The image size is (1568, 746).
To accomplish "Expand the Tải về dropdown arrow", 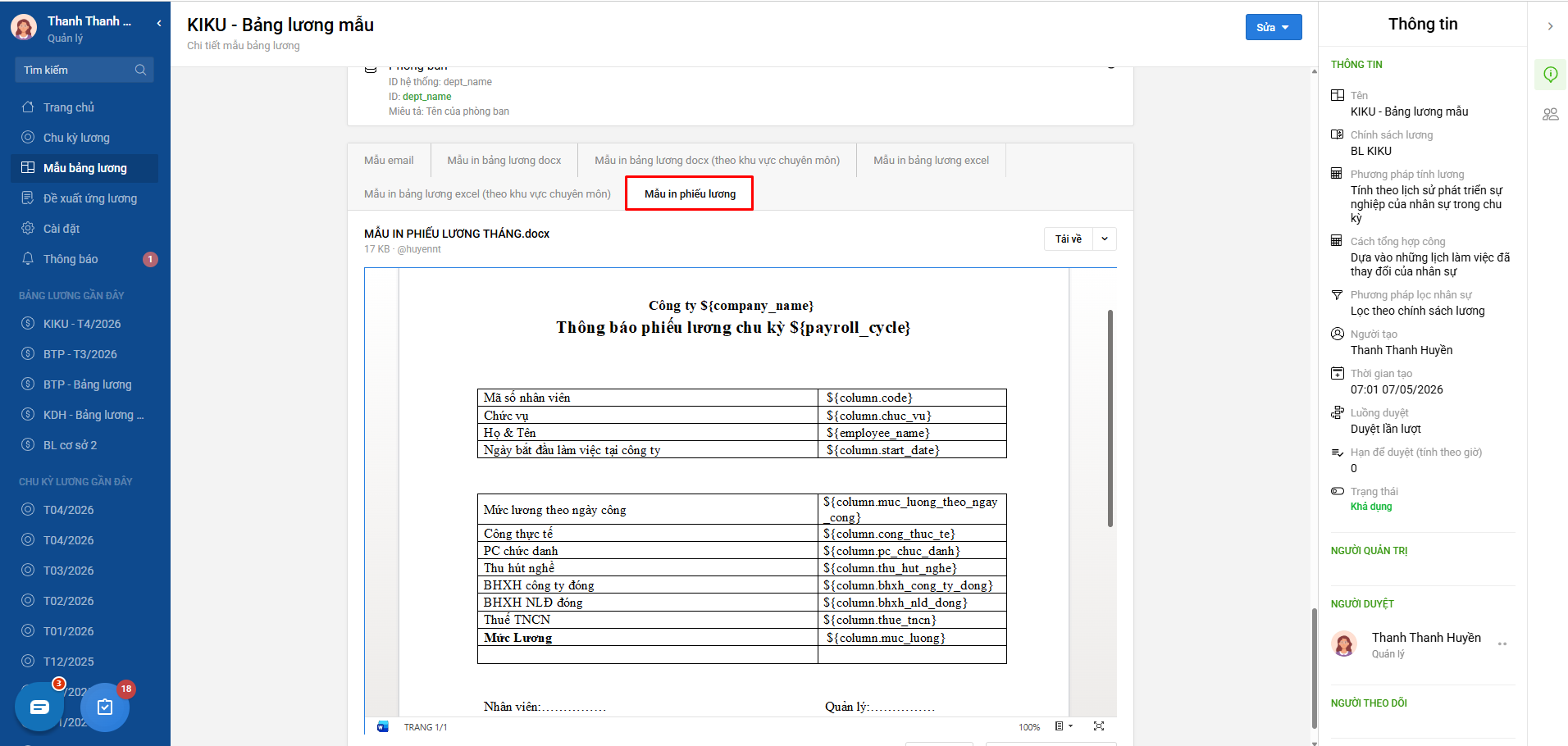I will (1105, 239).
